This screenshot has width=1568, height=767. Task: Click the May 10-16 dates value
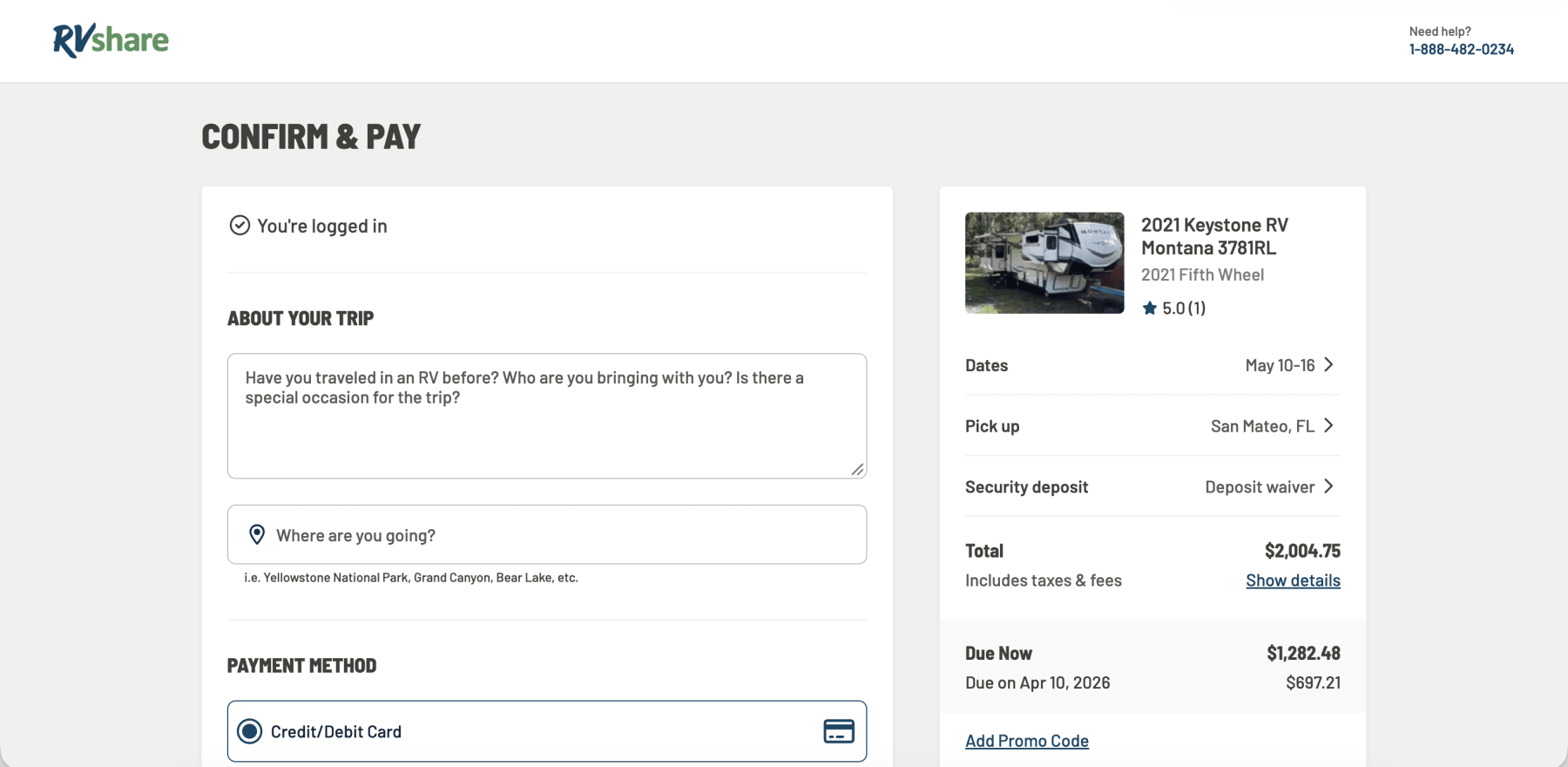[1280, 365]
